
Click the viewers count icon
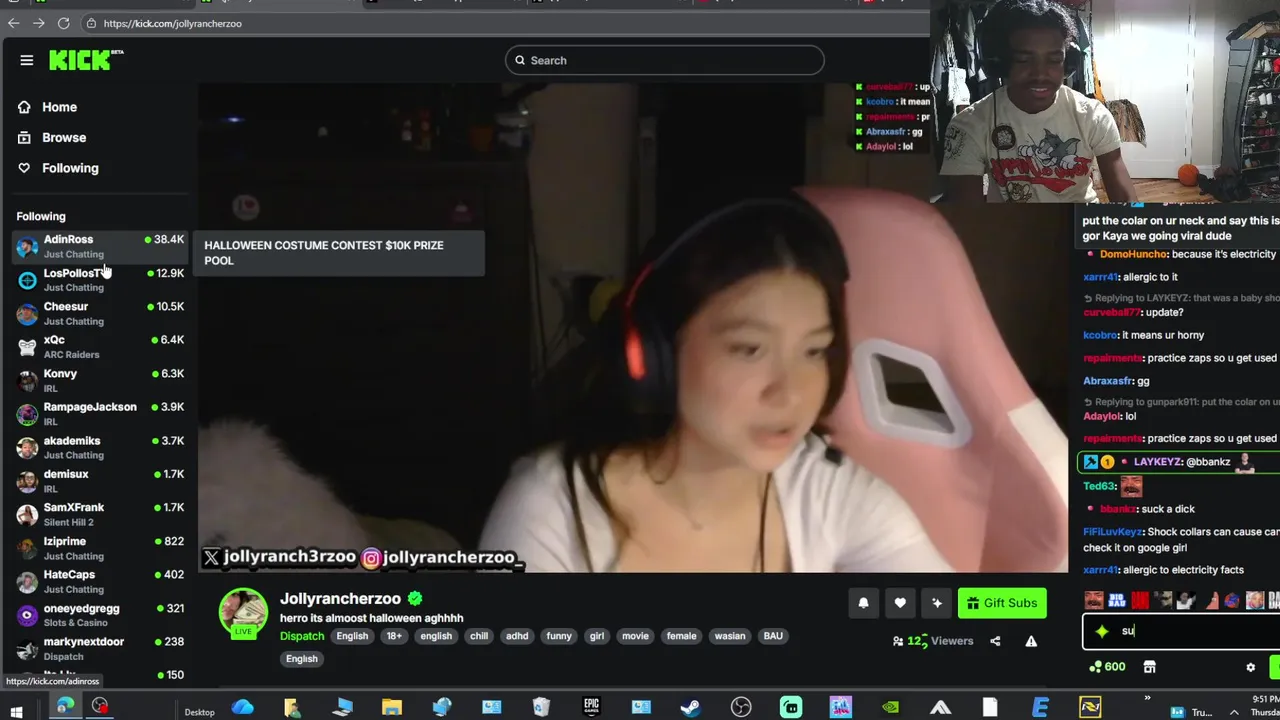898,641
